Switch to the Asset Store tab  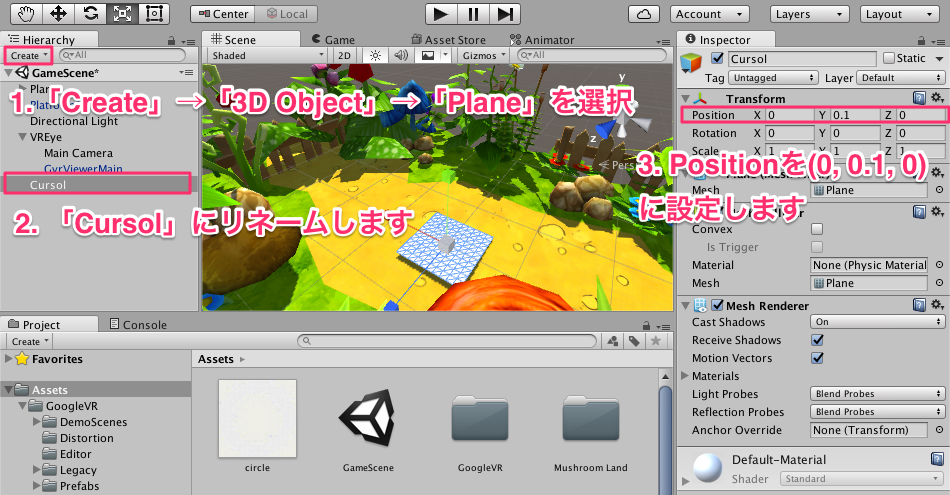[449, 39]
